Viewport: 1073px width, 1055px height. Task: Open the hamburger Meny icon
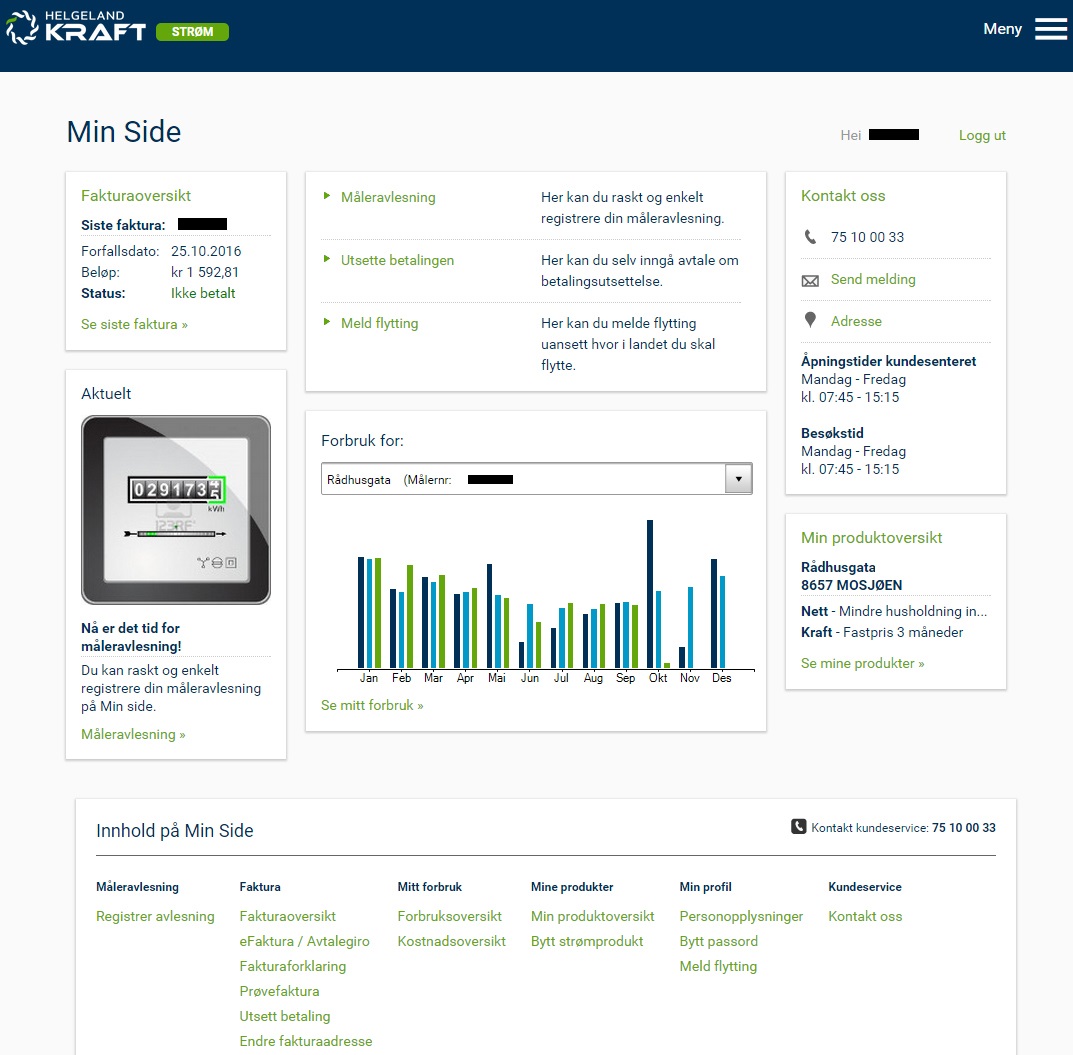click(1051, 29)
